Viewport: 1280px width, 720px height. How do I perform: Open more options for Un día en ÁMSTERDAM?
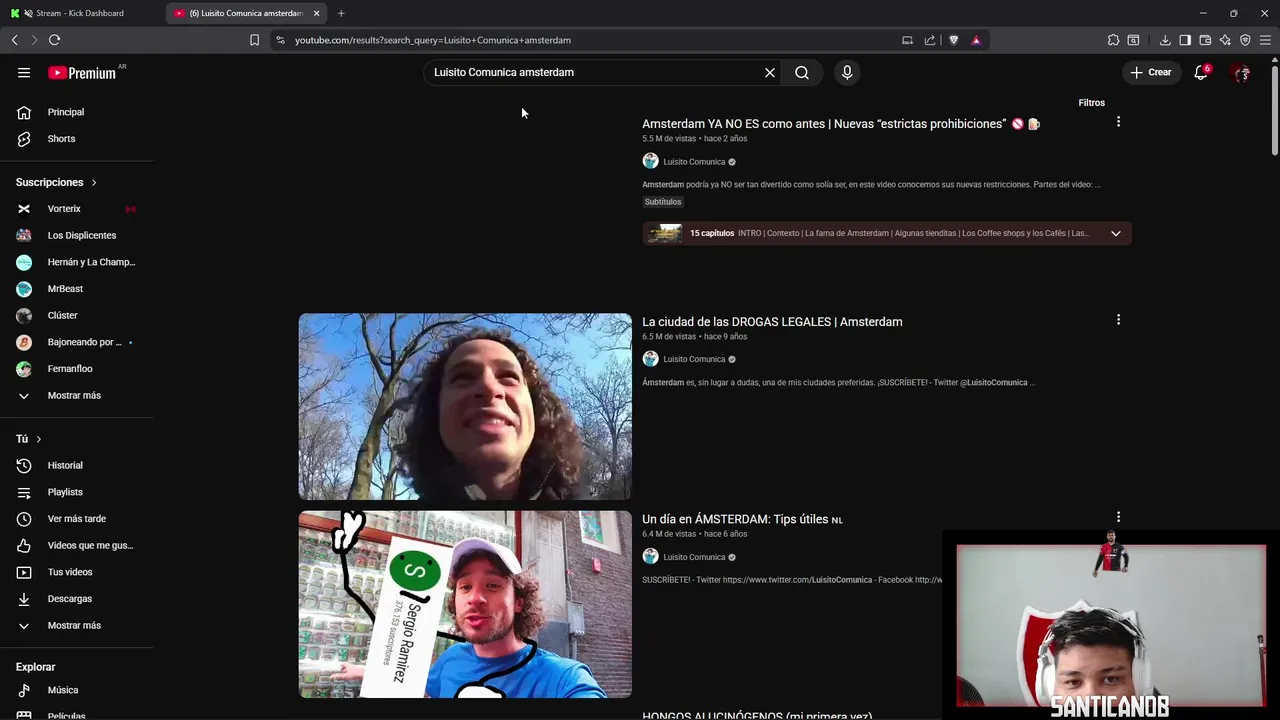1118,517
